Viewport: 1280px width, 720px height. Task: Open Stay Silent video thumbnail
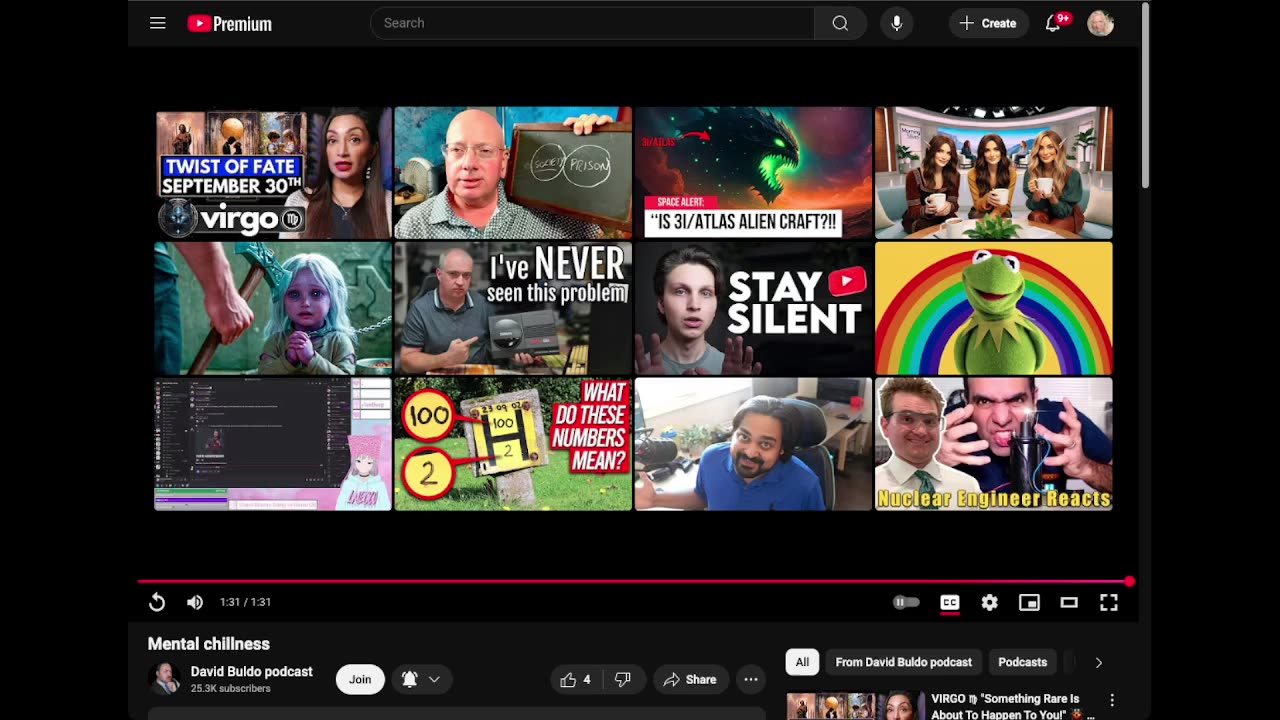[753, 308]
